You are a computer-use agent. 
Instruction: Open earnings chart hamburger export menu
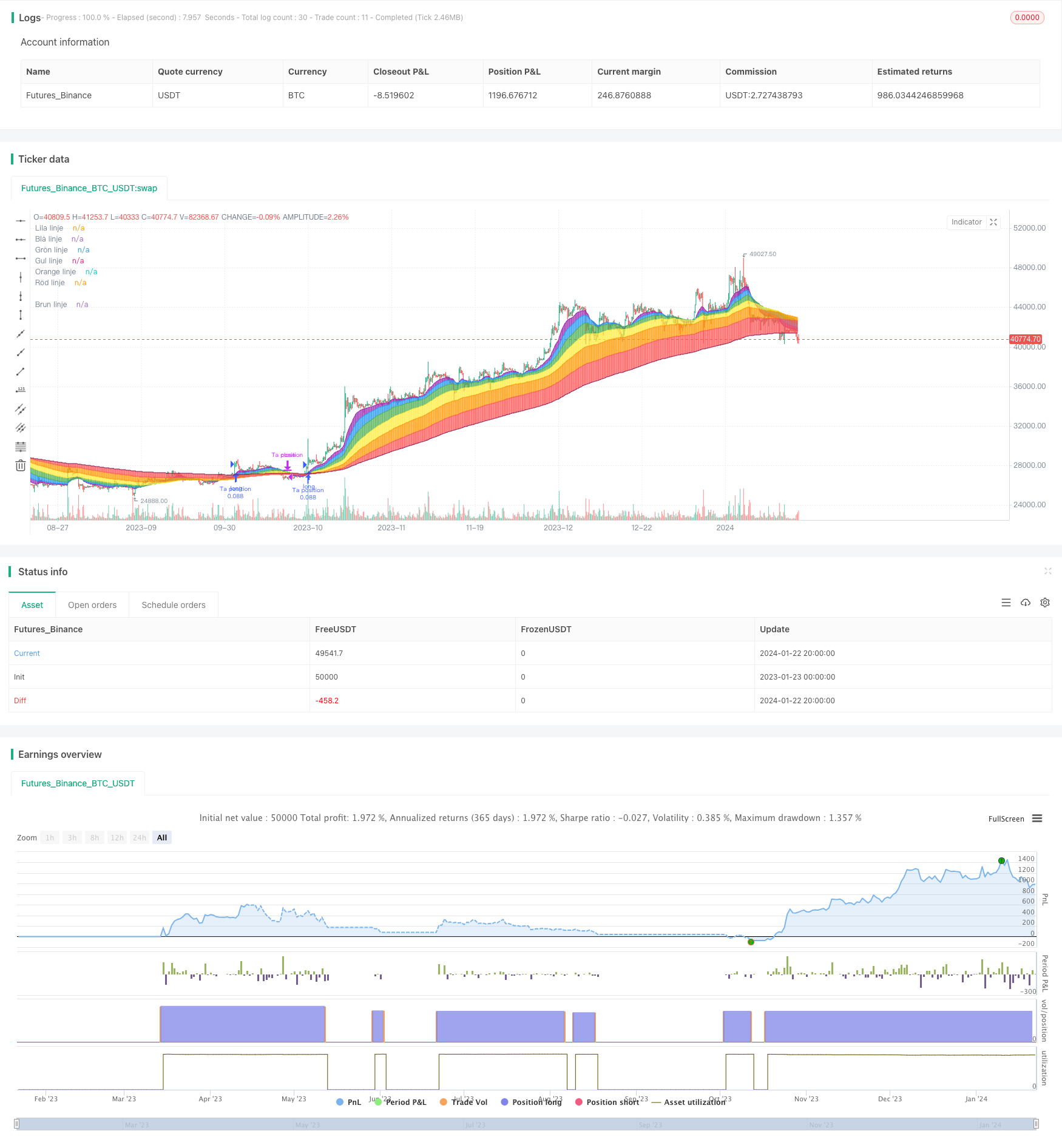[1037, 819]
